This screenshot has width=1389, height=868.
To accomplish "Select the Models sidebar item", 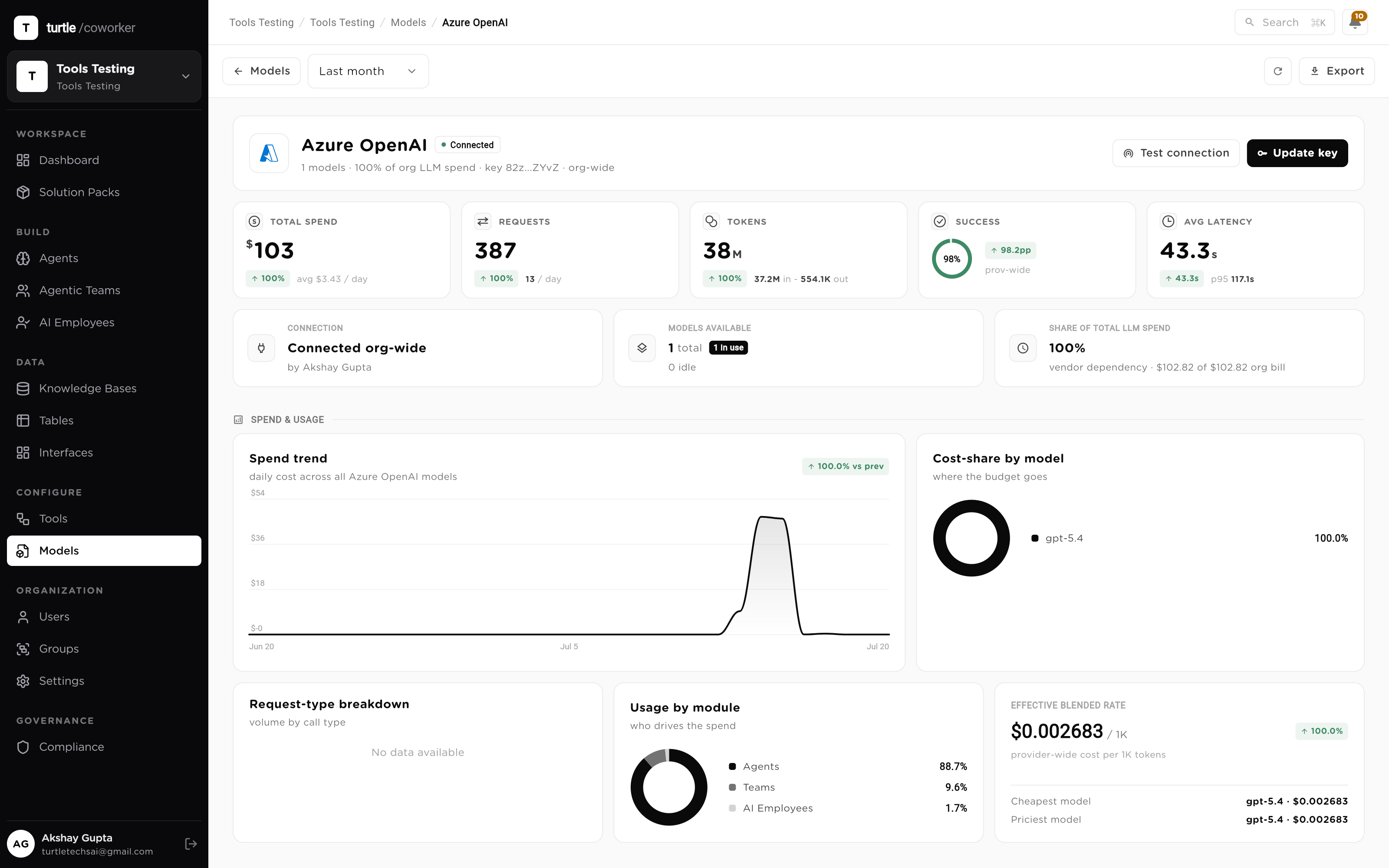I will (x=104, y=551).
